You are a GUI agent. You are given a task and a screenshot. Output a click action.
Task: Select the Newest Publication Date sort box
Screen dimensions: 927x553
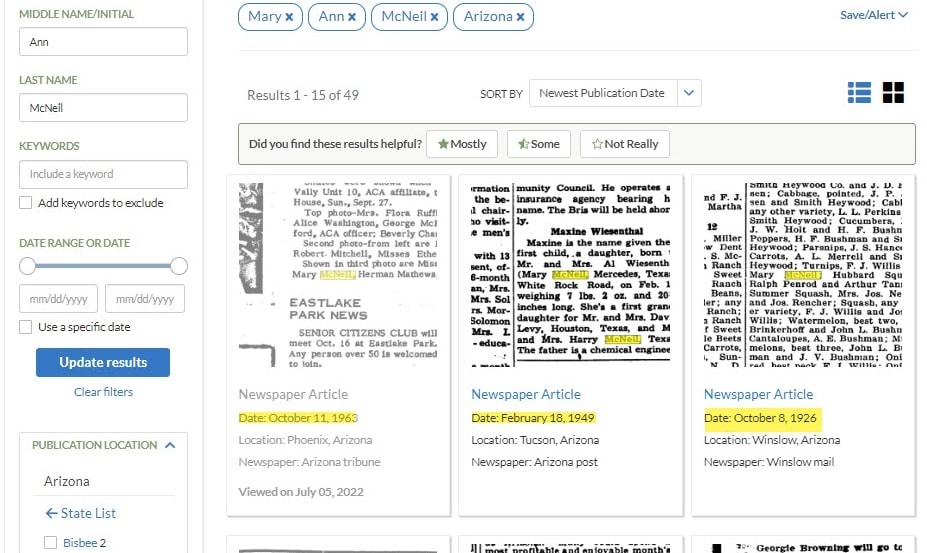pyautogui.click(x=603, y=93)
